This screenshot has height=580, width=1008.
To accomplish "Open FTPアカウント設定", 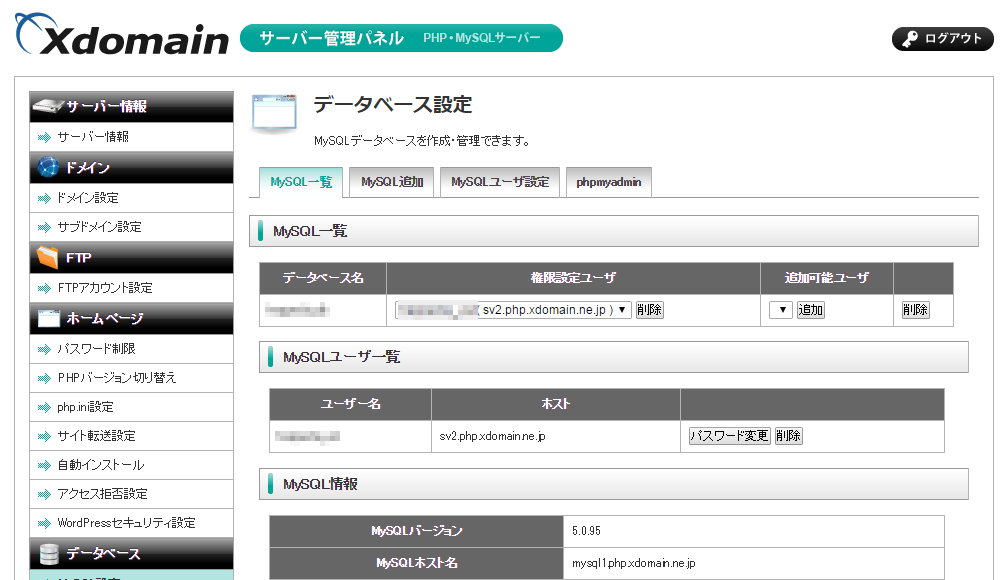I will coord(131,288).
